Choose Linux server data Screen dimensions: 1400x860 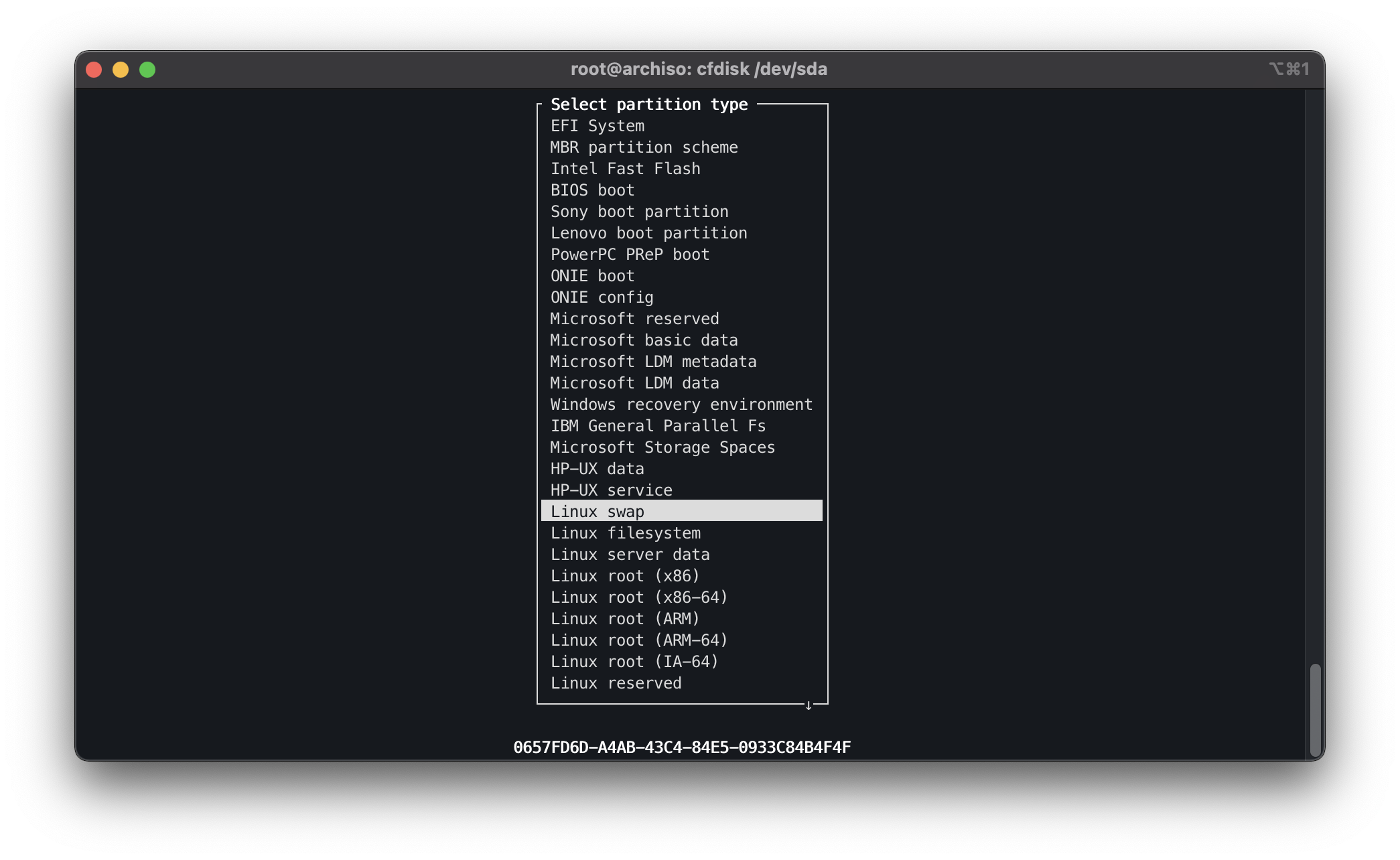tap(630, 555)
